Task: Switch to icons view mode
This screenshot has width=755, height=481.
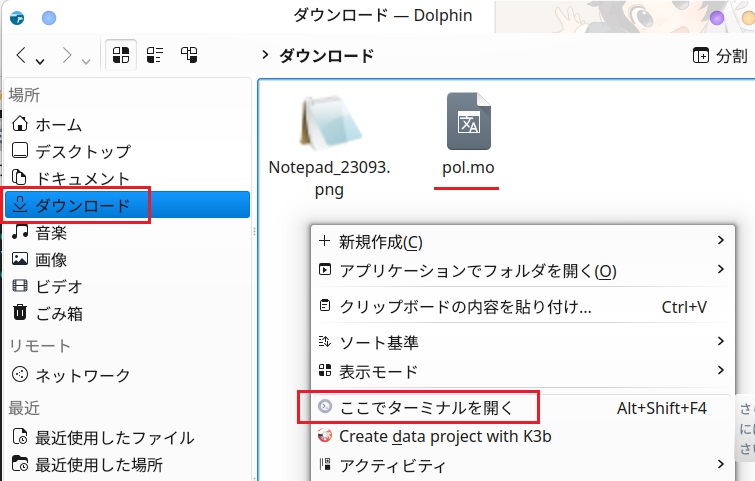Action: click(x=122, y=56)
